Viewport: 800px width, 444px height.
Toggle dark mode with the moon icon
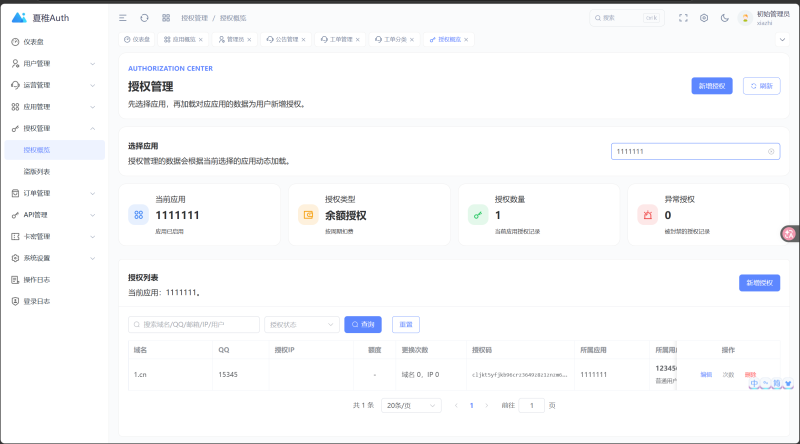pos(724,18)
